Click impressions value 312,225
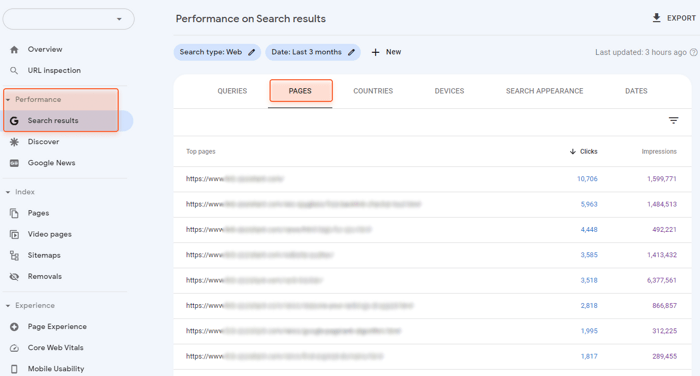The width and height of the screenshot is (700, 376). (664, 331)
